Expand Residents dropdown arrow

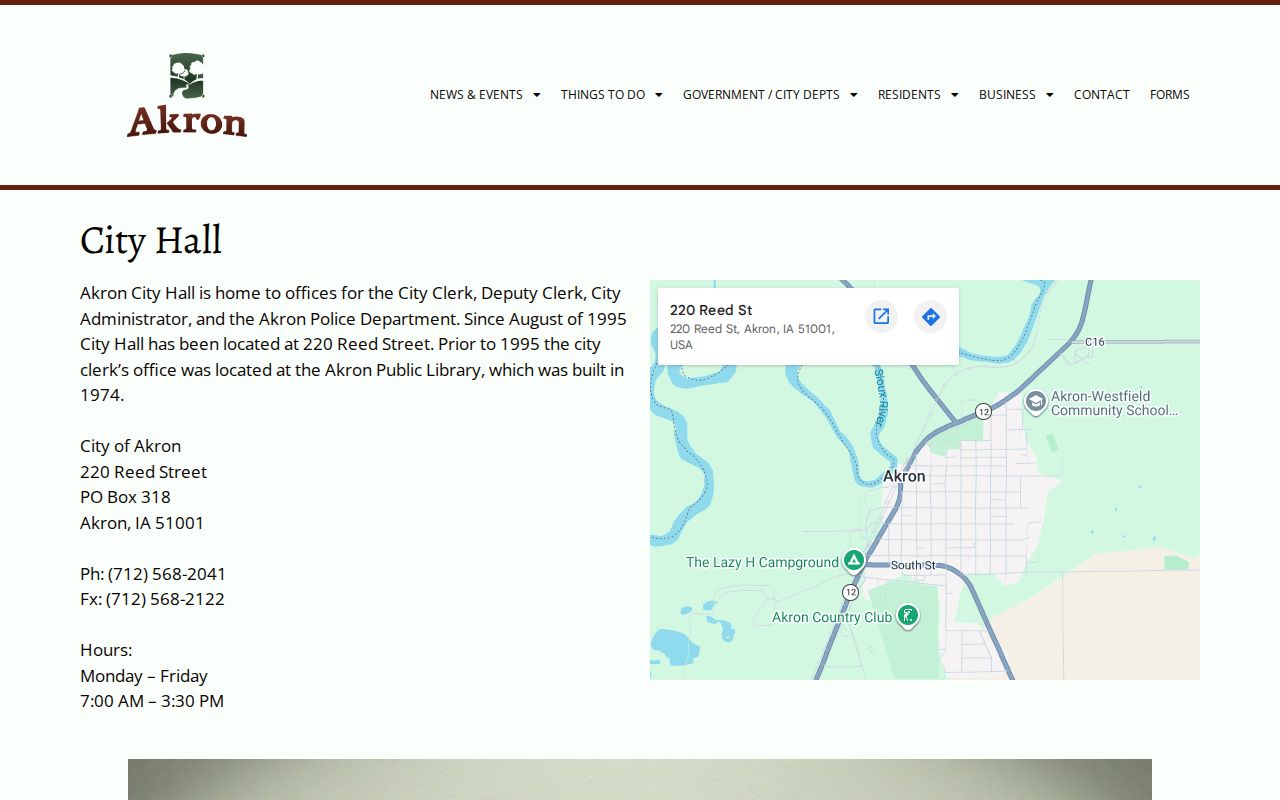click(954, 95)
